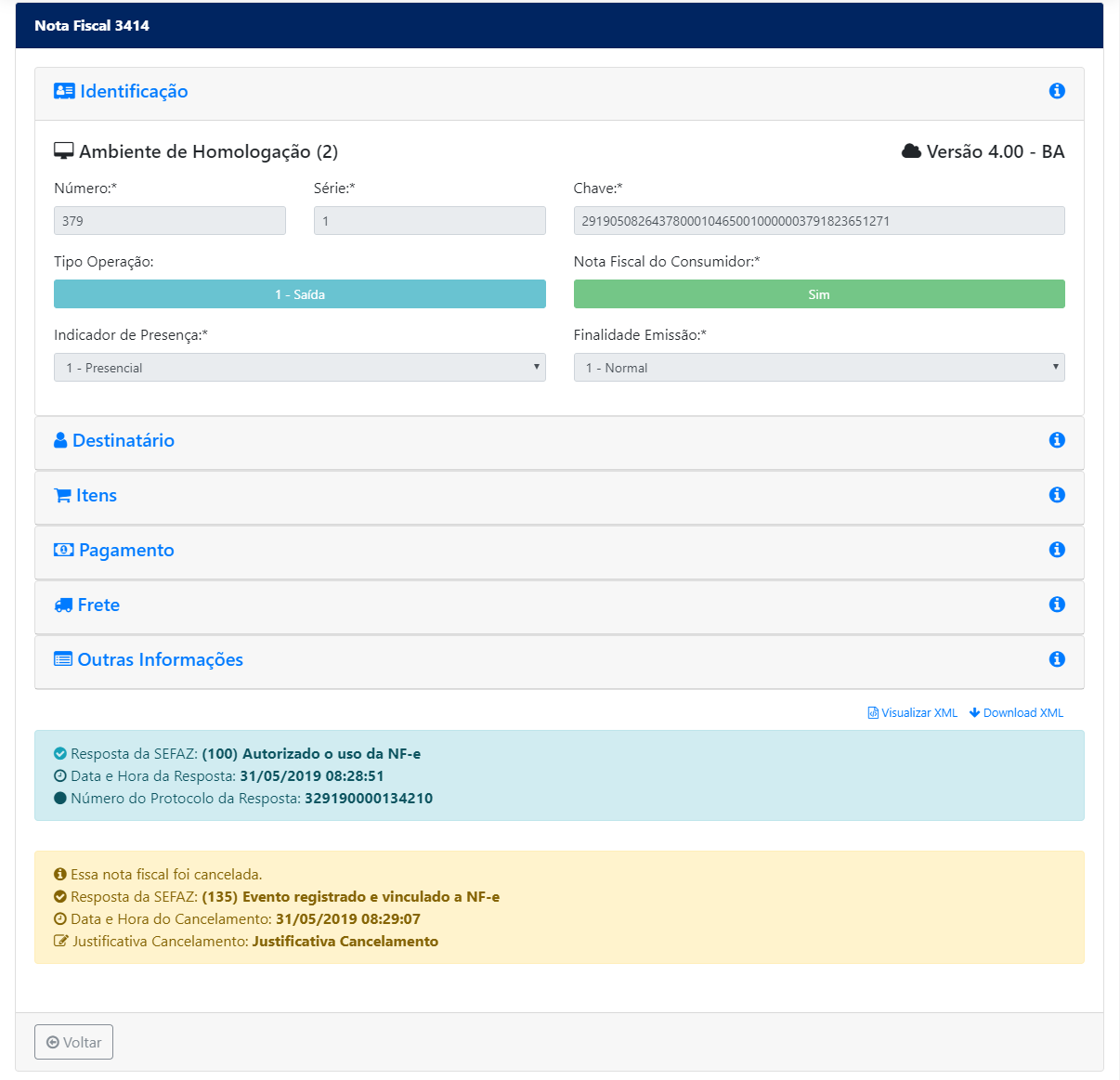Open the Visualizar XML link
1120x1080 pixels.
913,713
